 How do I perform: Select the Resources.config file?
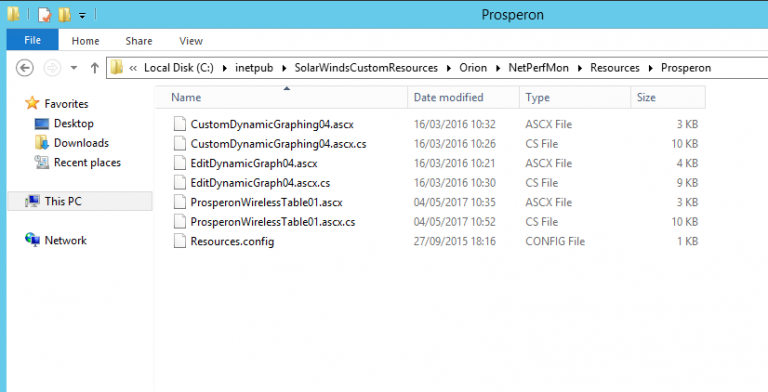(232, 241)
